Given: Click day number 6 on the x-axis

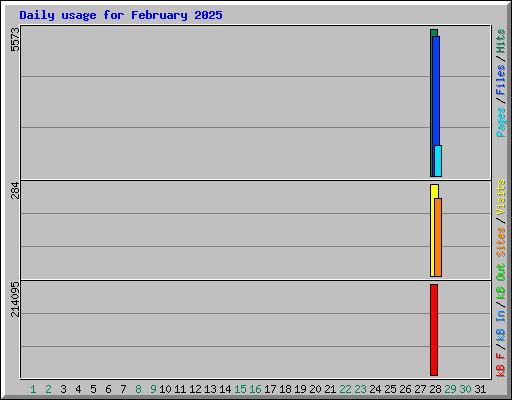Looking at the screenshot, I should (x=108, y=389).
